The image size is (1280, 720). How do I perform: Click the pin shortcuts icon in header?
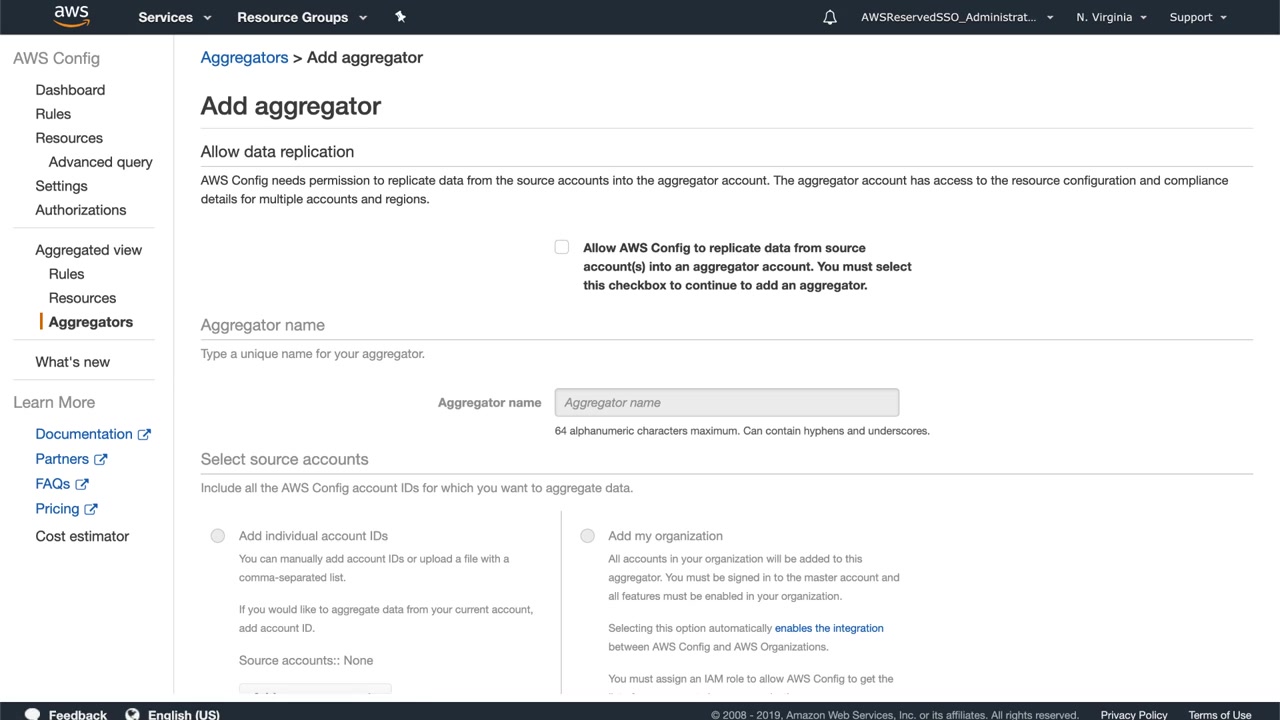click(x=400, y=17)
